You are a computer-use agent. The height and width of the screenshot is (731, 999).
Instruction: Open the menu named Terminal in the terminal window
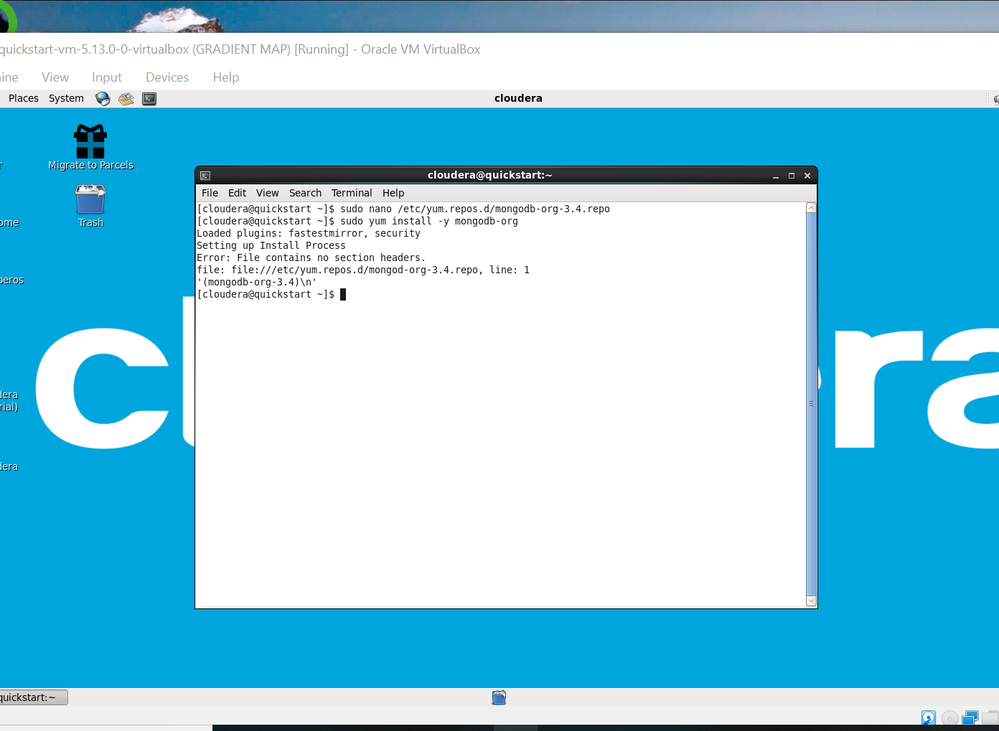coord(352,193)
